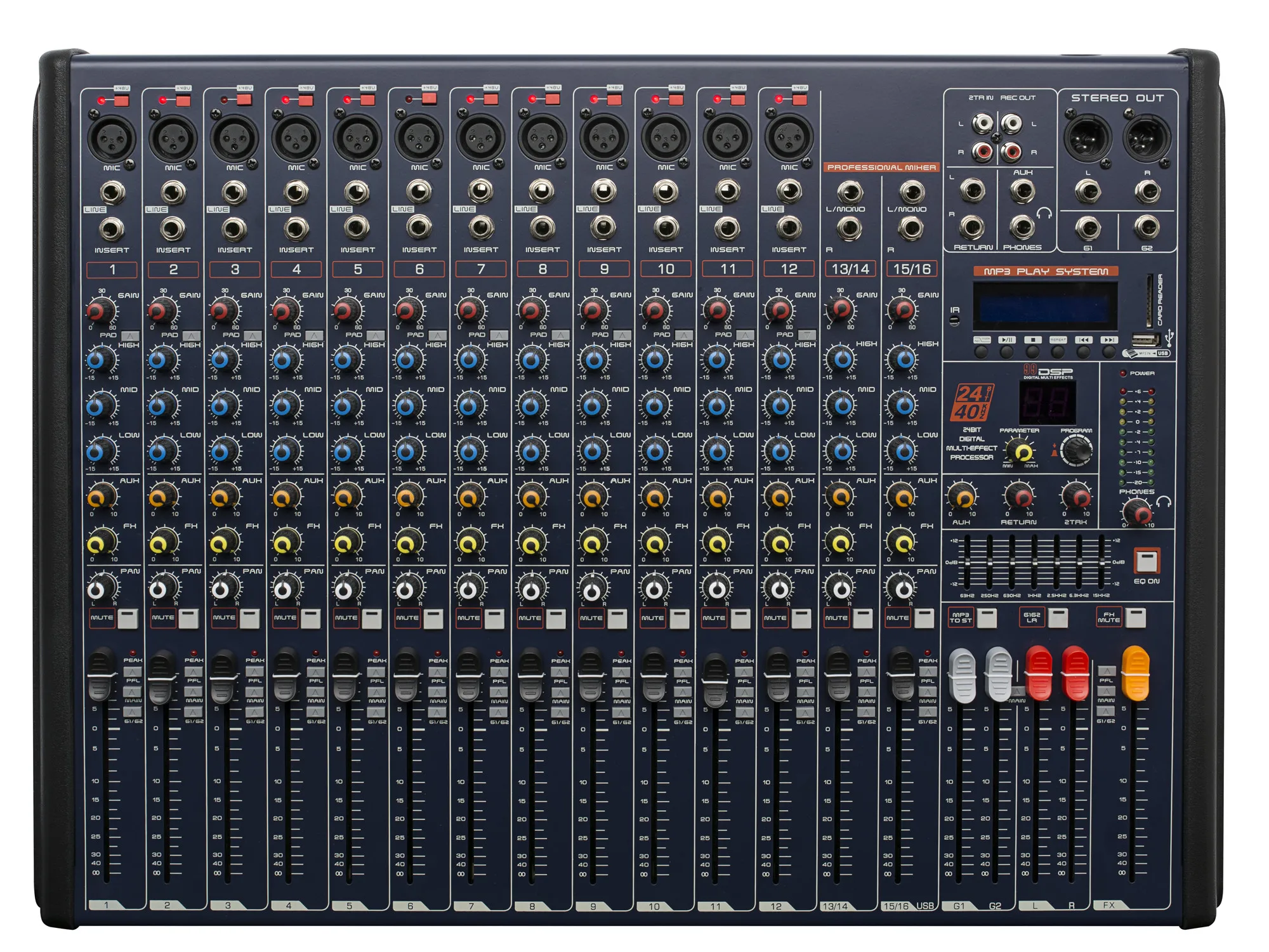1269x952 pixels.
Task: Hit the MP3 player play/pause button
Action: pyautogui.click(x=1007, y=351)
